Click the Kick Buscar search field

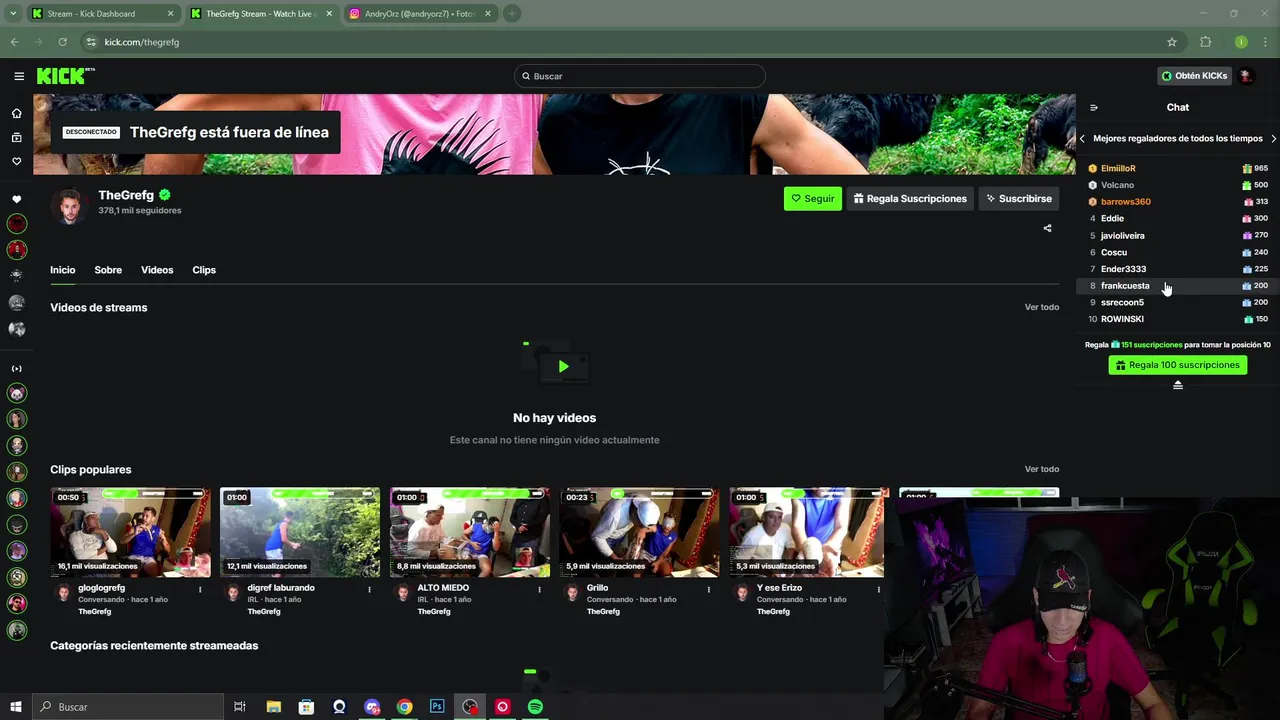pos(640,76)
